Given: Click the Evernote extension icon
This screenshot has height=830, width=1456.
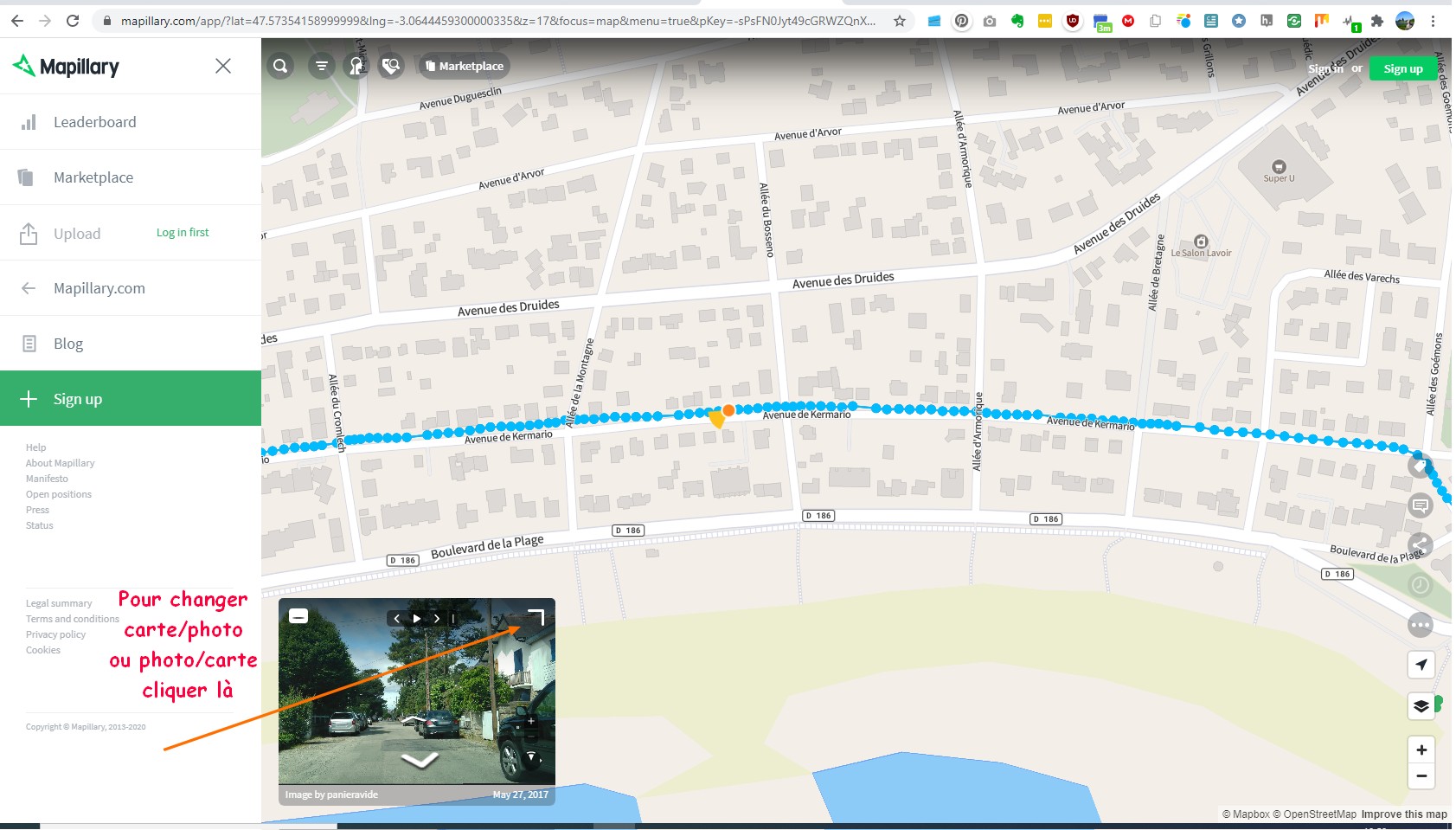Looking at the screenshot, I should coord(1017,21).
